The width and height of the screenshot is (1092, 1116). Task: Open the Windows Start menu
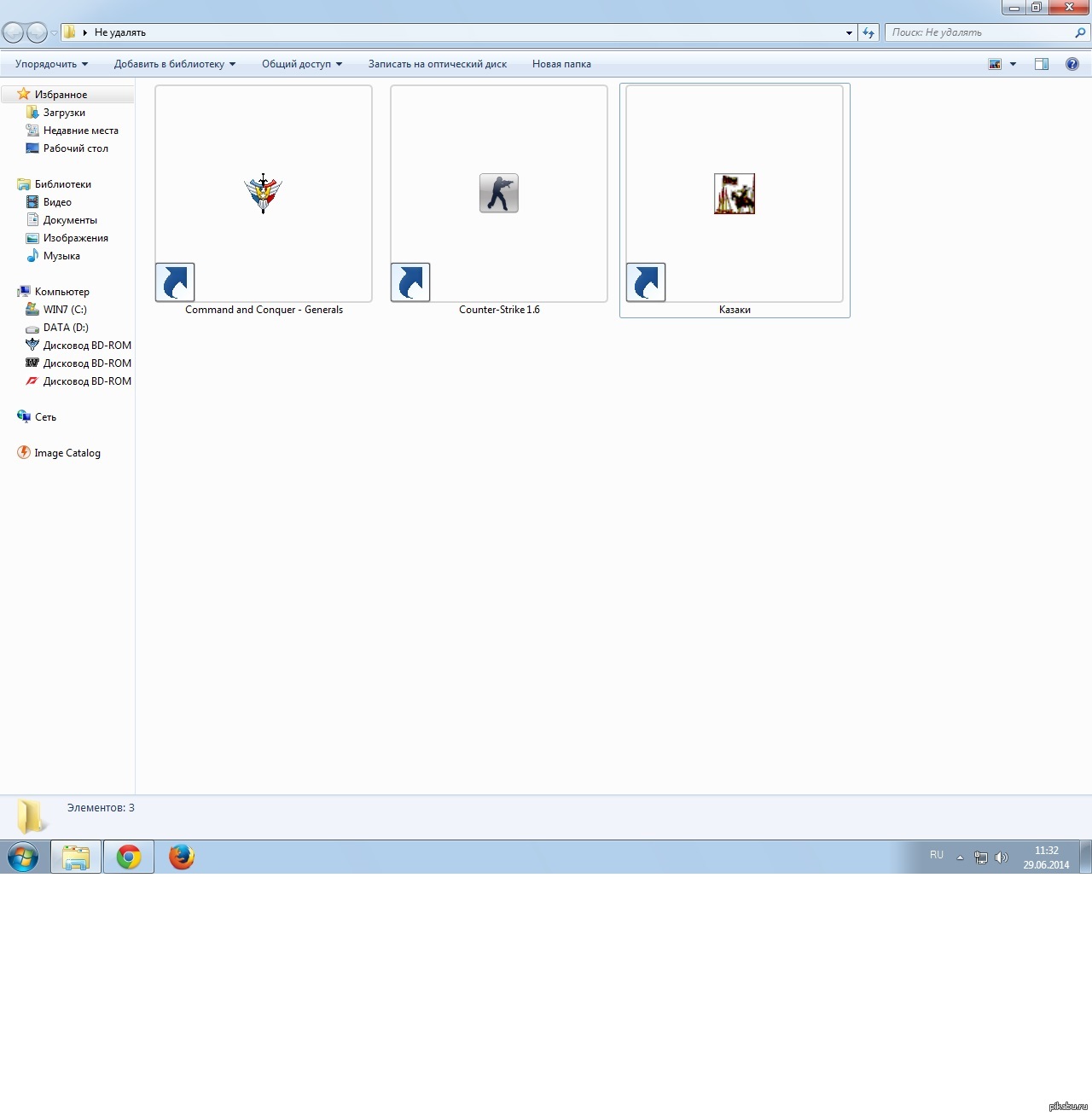[x=23, y=857]
